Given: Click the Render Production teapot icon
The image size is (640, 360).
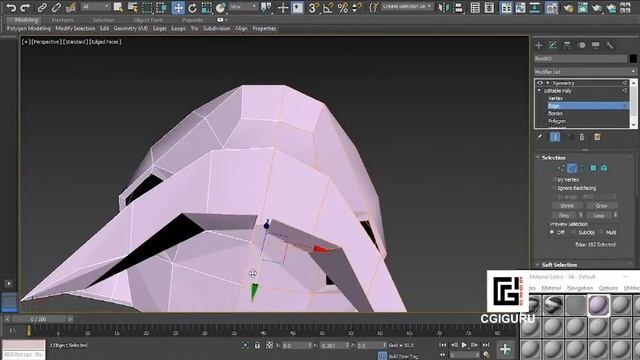Looking at the screenshot, I should tap(597, 7).
